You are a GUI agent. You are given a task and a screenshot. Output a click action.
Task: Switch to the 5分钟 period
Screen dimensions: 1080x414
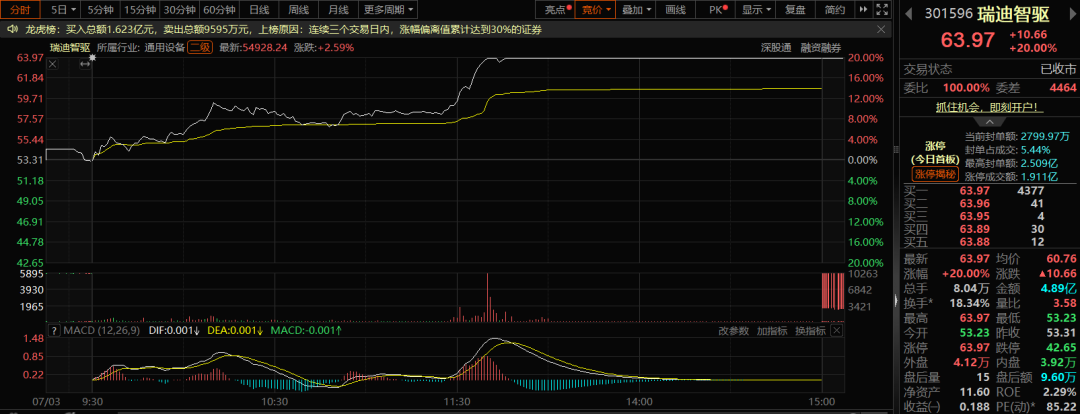99,10
